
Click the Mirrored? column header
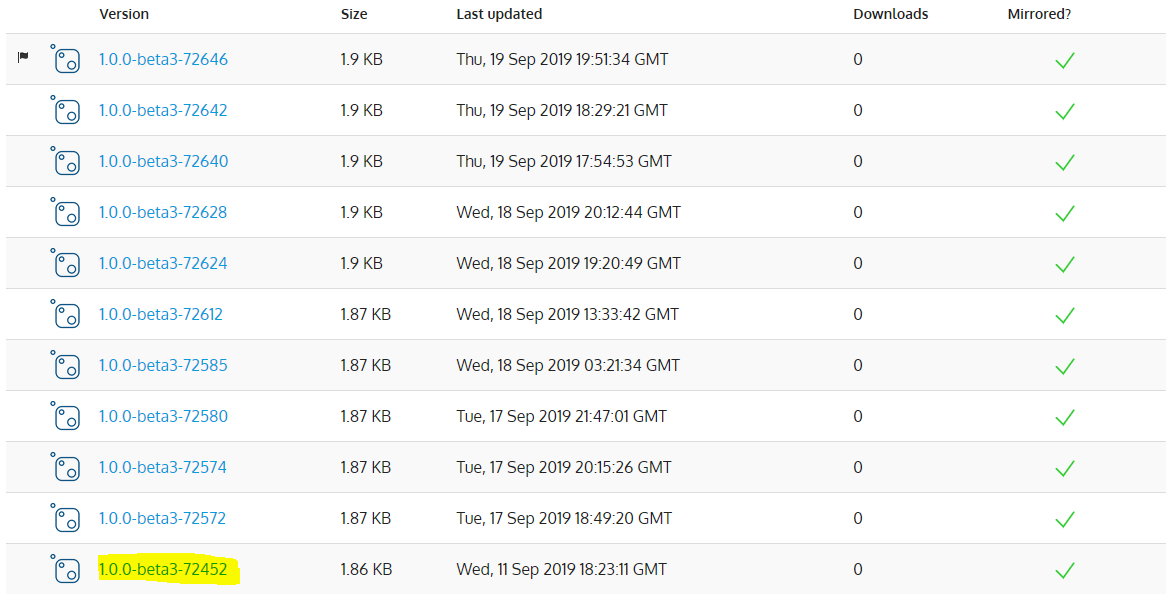pyautogui.click(x=1039, y=14)
